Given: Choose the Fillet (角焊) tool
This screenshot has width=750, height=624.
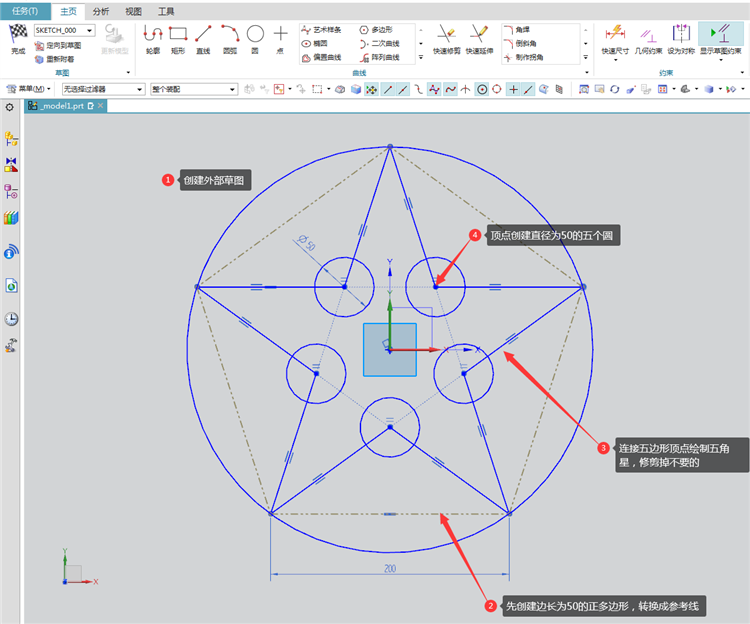Looking at the screenshot, I should tap(517, 30).
